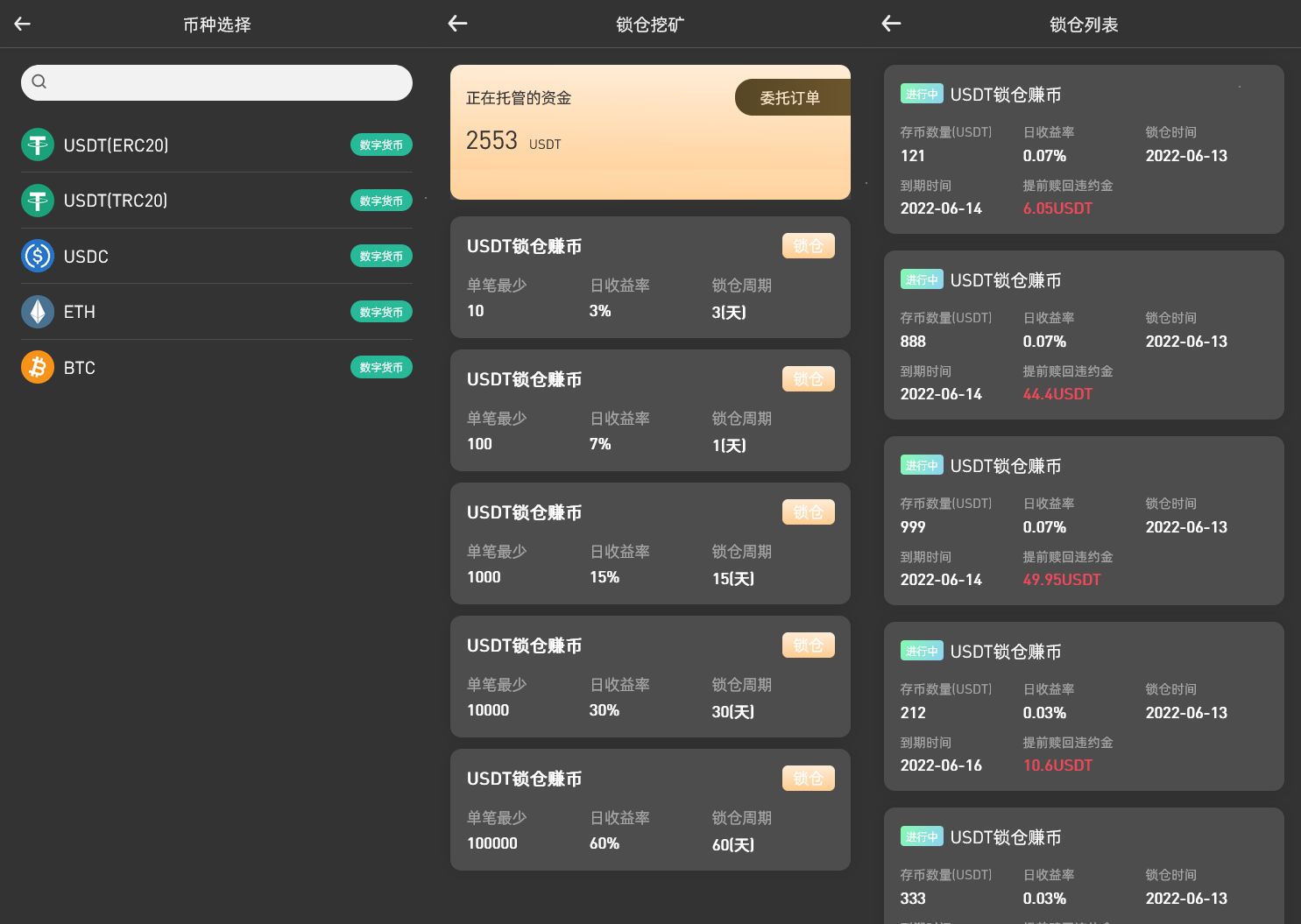Go back from the 锁仓挖矿 screen
The height and width of the screenshot is (924, 1301).
[x=457, y=24]
